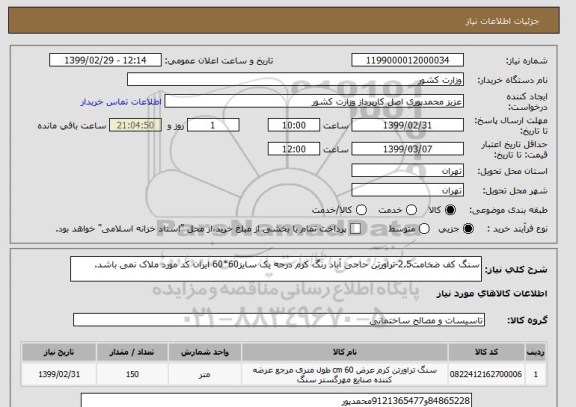Viewport: 576px width, 407px height.
Task: Click the remaining time field 21:04:50
Action: tap(136, 125)
